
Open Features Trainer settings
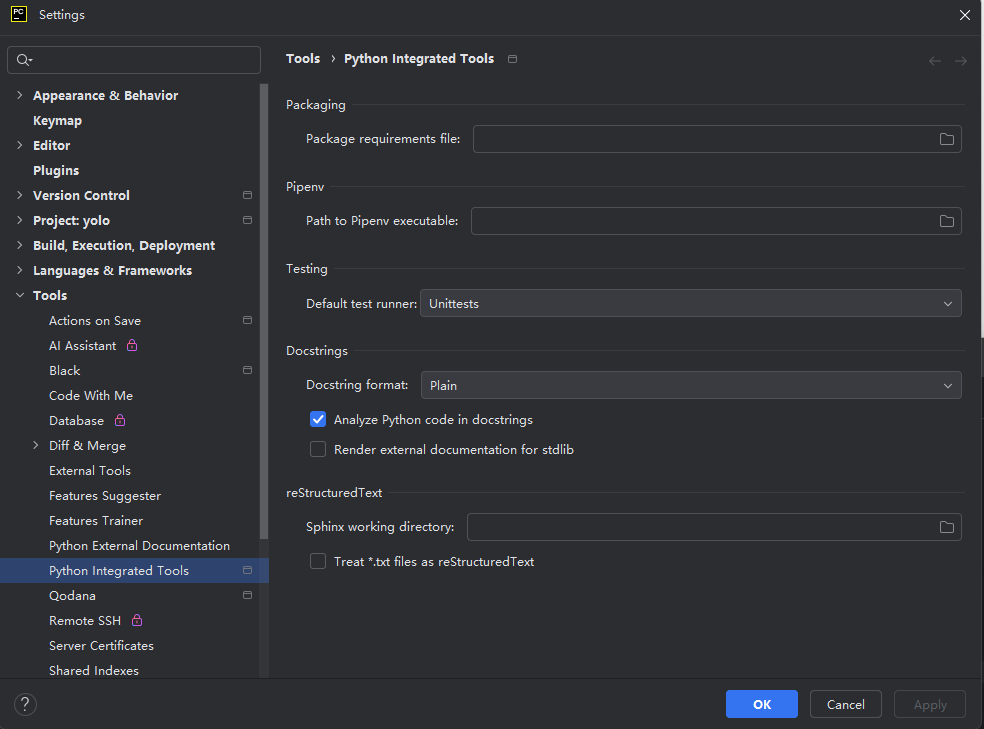pos(96,521)
